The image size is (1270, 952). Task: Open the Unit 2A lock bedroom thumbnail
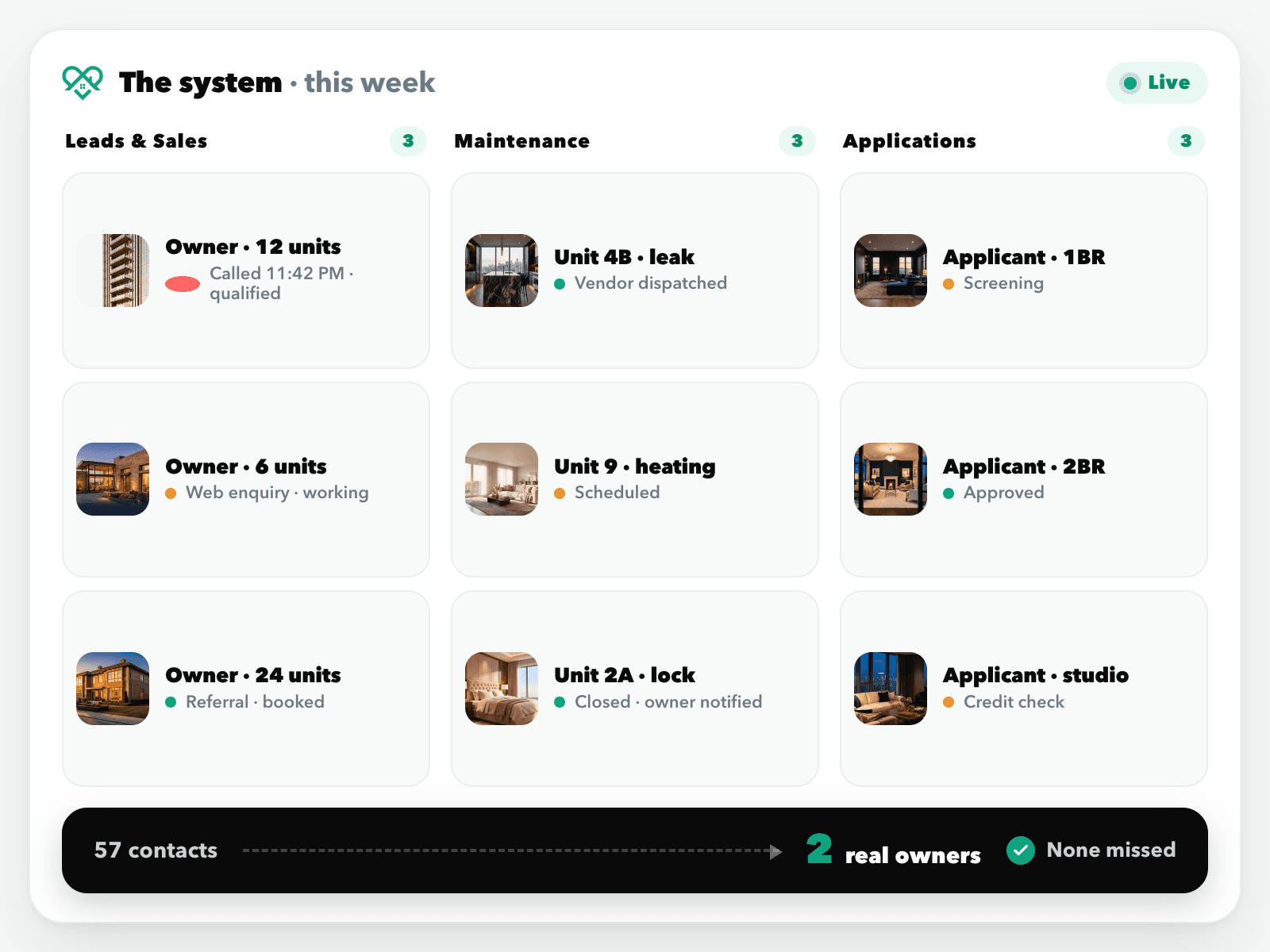(x=502, y=689)
